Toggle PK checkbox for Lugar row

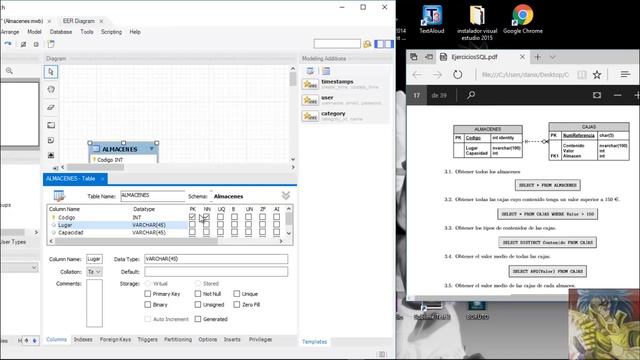pos(192,224)
